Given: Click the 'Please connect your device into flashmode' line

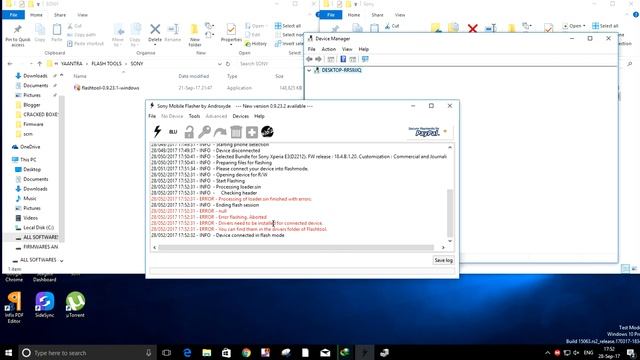Looking at the screenshot, I should 230,169.
